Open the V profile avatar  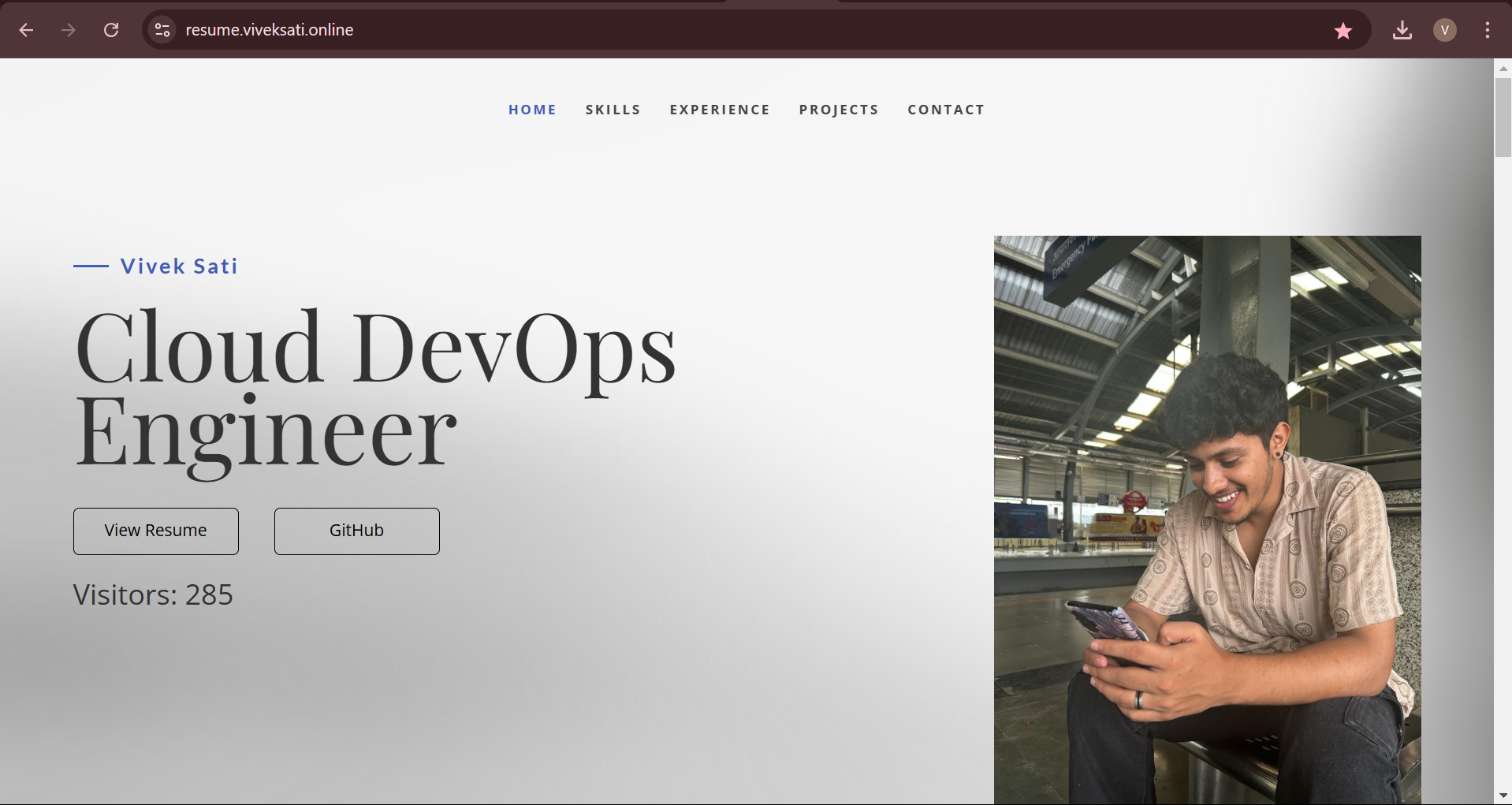tap(1444, 30)
